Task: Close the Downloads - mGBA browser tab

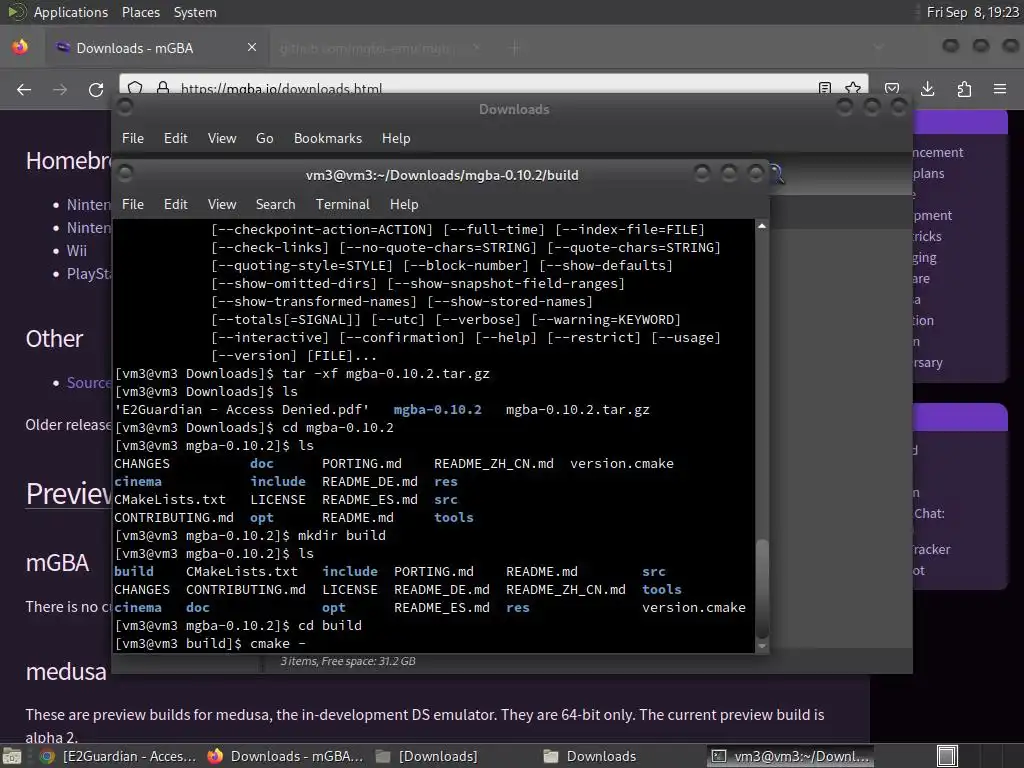Action: coord(252,48)
